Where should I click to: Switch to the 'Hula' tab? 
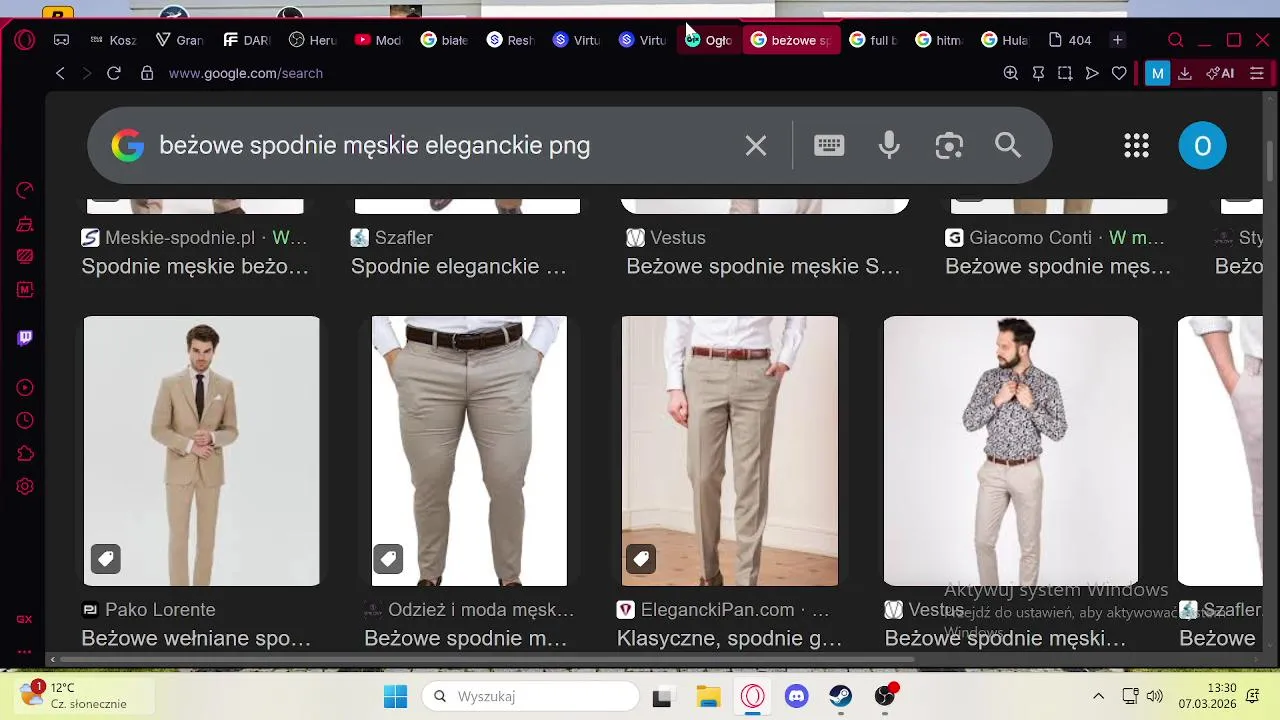1005,40
